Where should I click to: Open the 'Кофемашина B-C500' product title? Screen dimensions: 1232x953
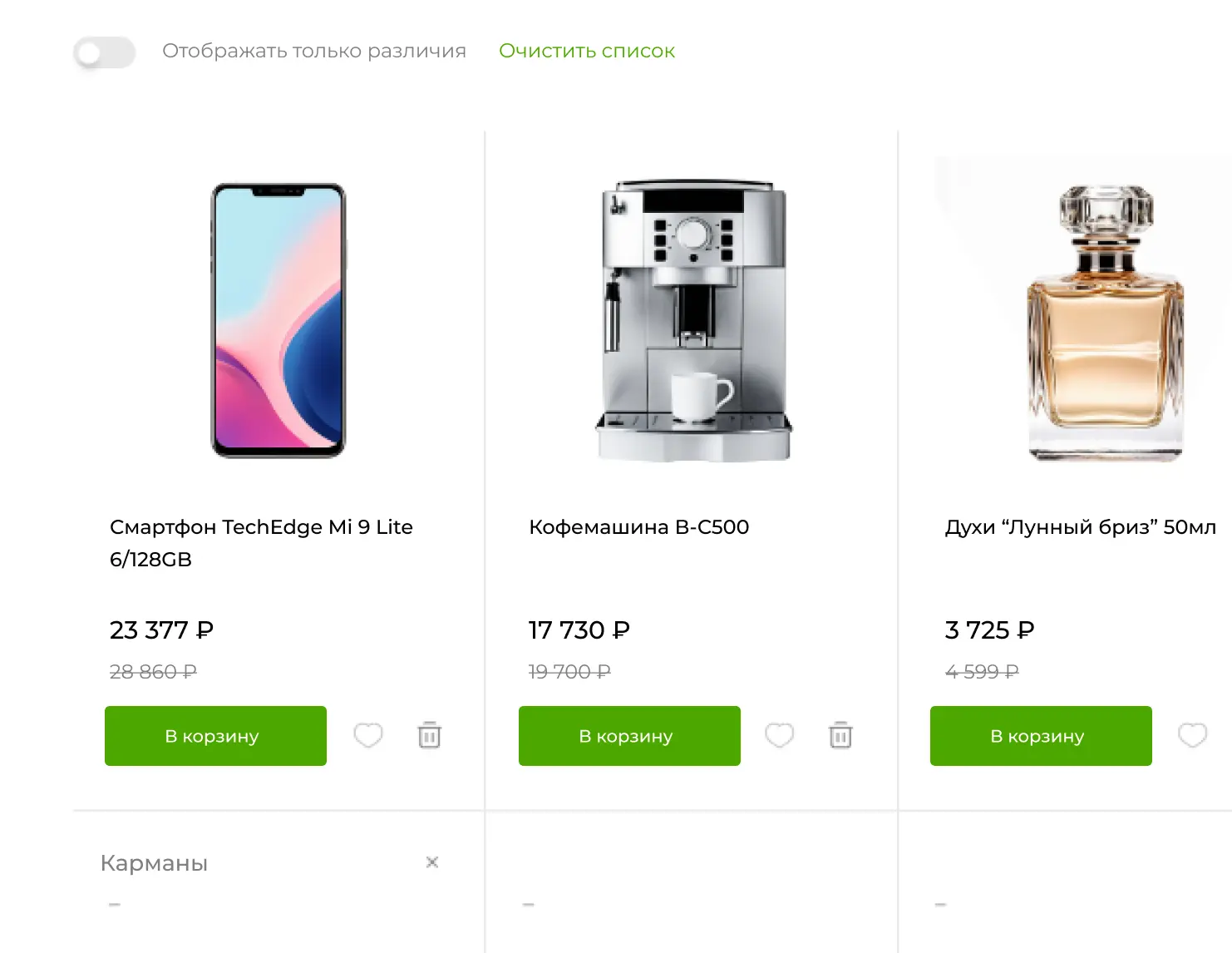638,527
